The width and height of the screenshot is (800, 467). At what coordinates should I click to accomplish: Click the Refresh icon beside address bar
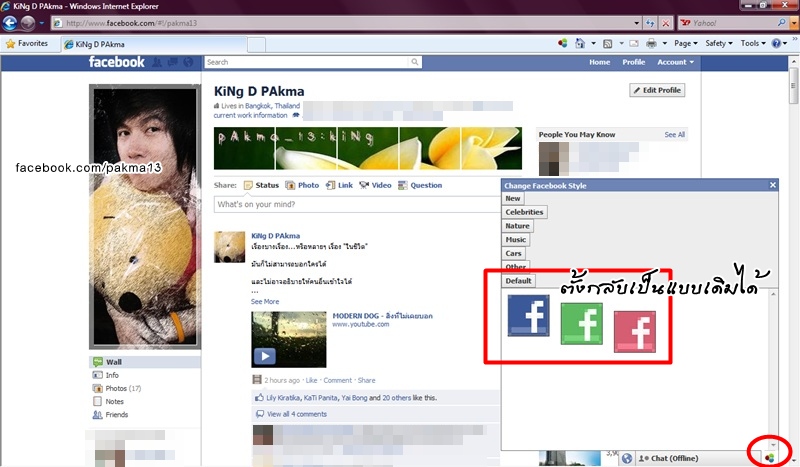pos(650,23)
